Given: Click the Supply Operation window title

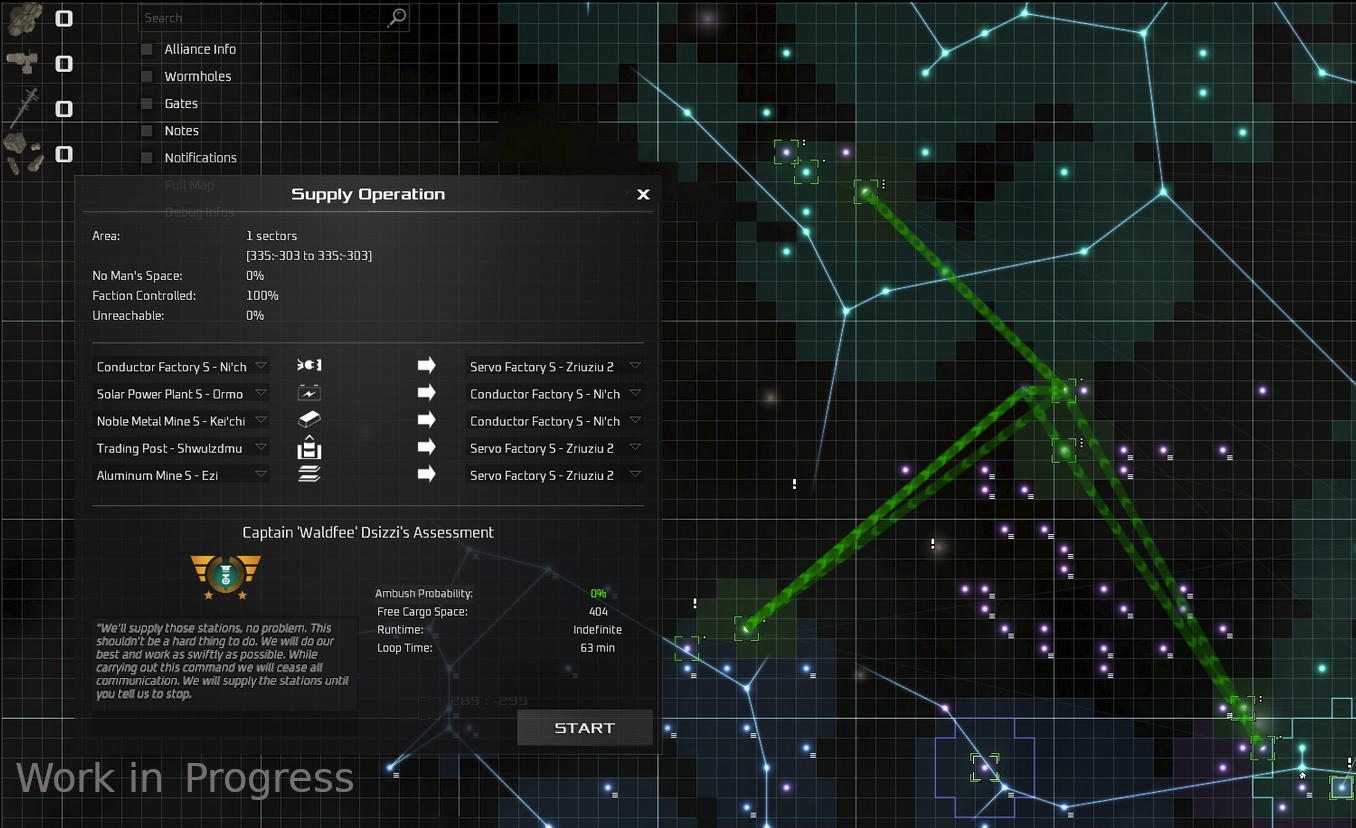Looking at the screenshot, I should [x=368, y=194].
